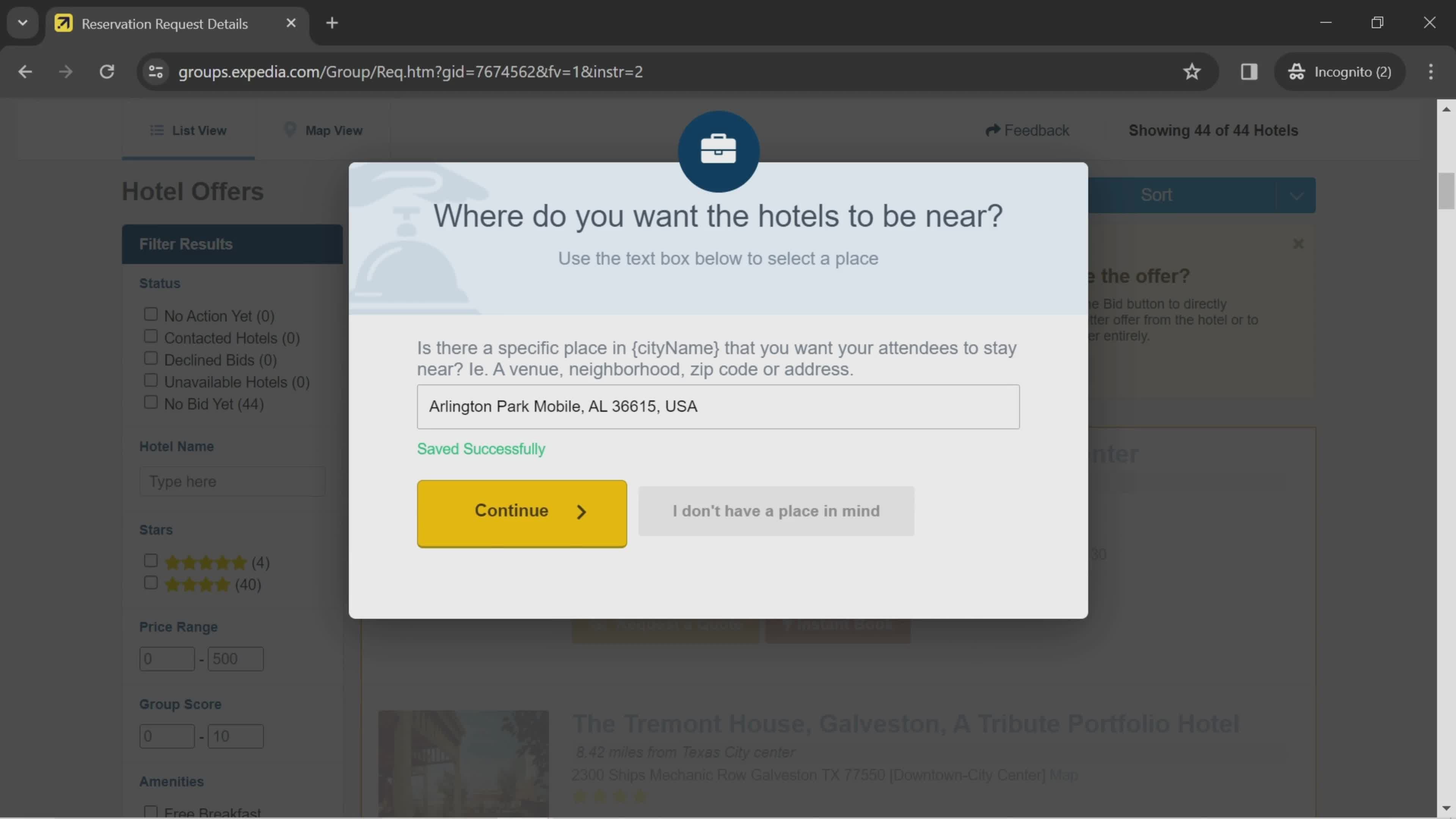
Task: Open the tab search dropdown arrow
Action: (x=23, y=23)
